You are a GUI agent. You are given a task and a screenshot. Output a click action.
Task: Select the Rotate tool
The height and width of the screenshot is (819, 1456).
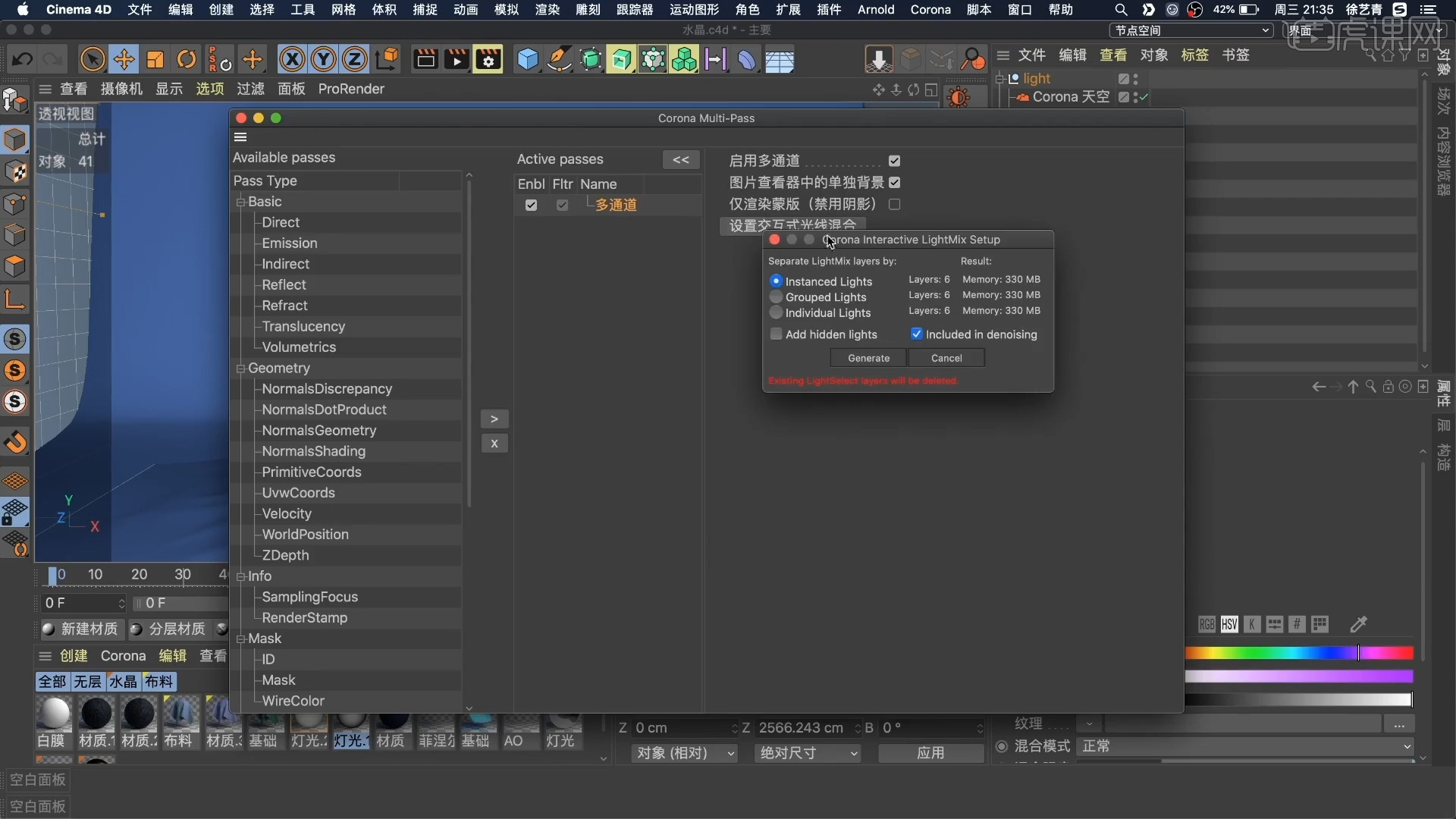(x=187, y=59)
